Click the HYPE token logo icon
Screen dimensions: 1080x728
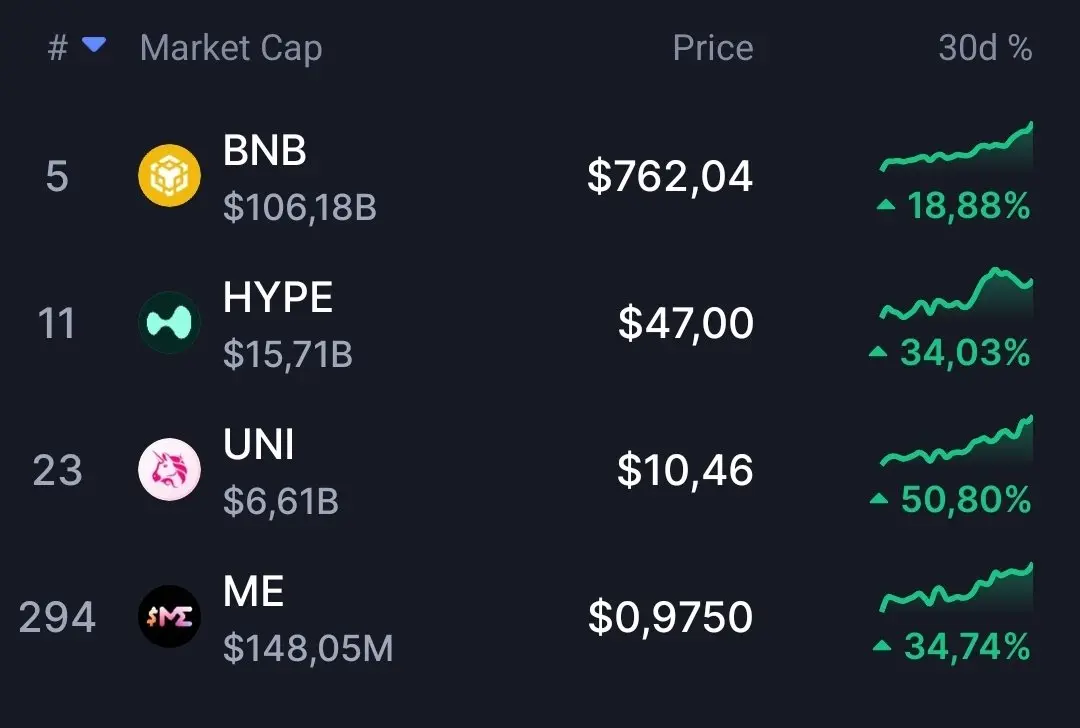click(x=169, y=322)
